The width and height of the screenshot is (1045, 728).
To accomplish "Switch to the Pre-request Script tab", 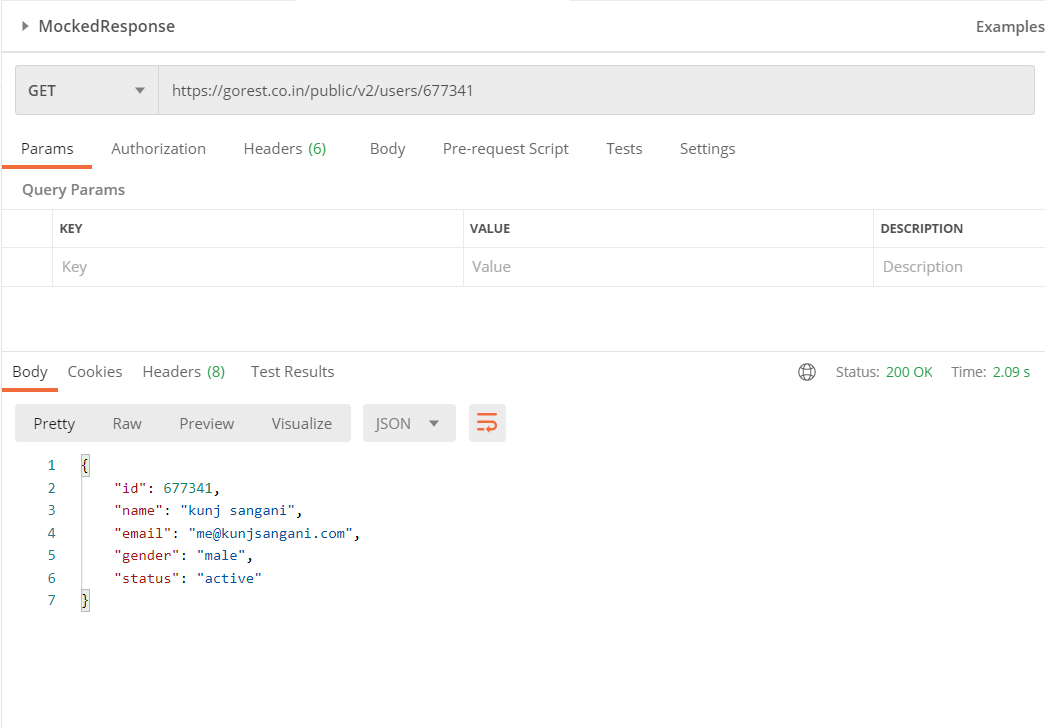I will pyautogui.click(x=505, y=148).
